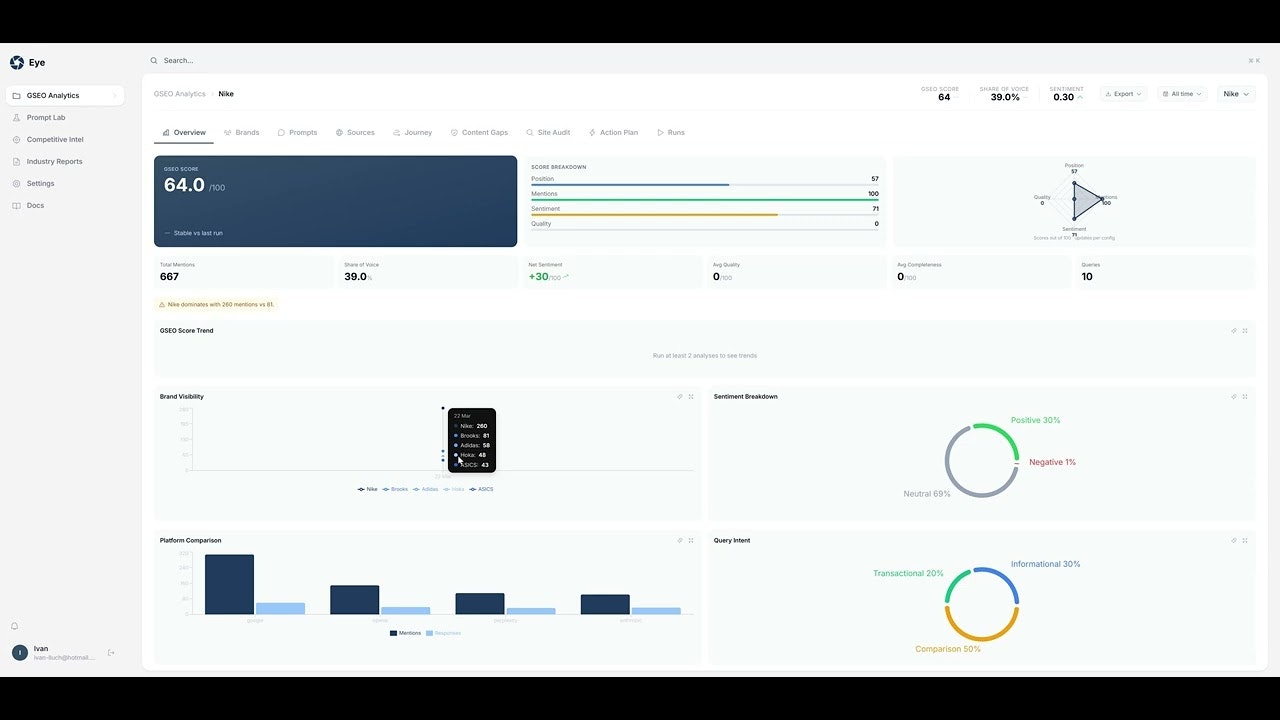Pin the Sentiment Breakdown card
The height and width of the screenshot is (720, 1280).
coord(1234,397)
